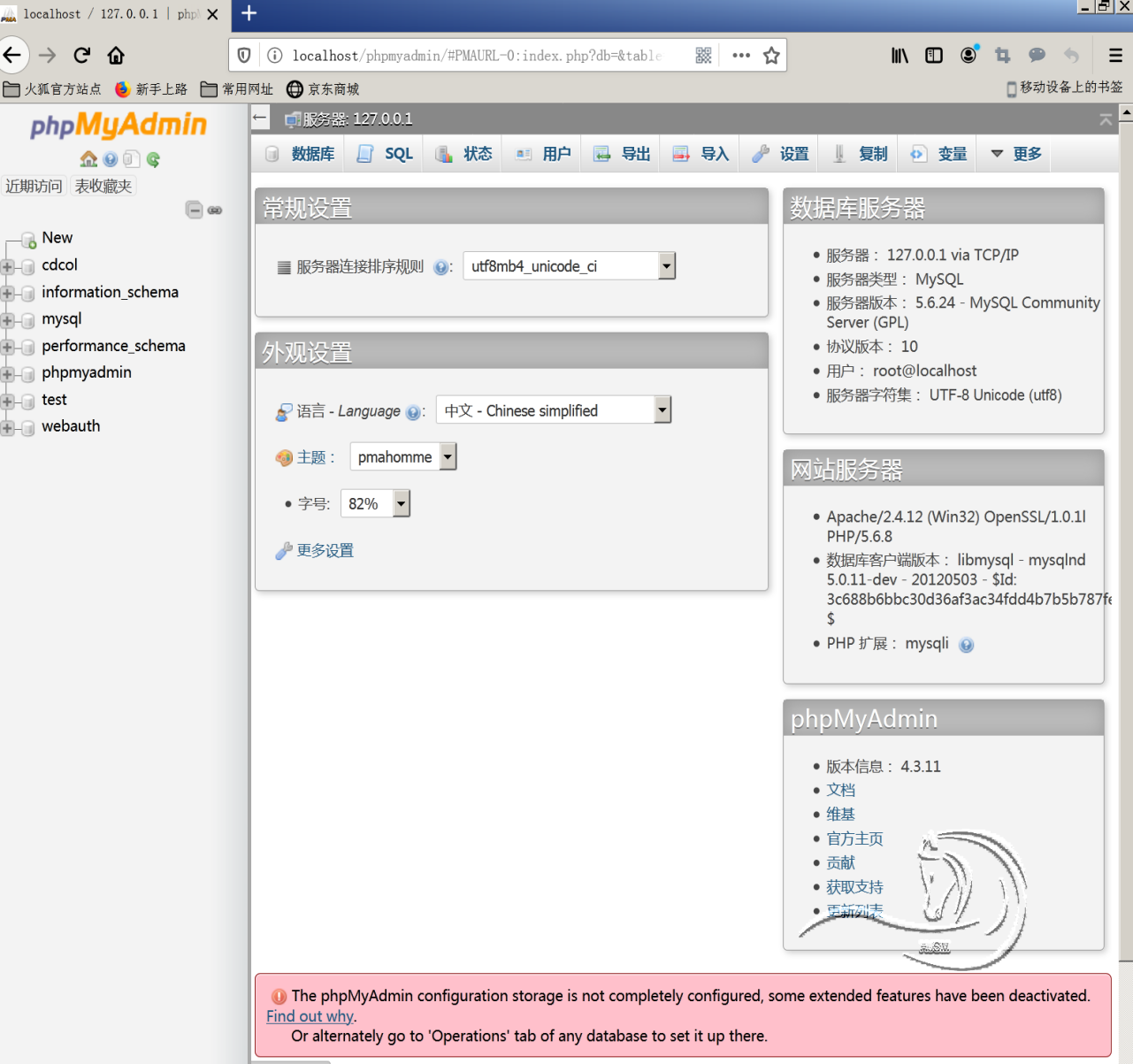Image resolution: width=1133 pixels, height=1064 pixels.
Task: Click the screenshot crop icon in toolbar
Action: coord(1002,56)
